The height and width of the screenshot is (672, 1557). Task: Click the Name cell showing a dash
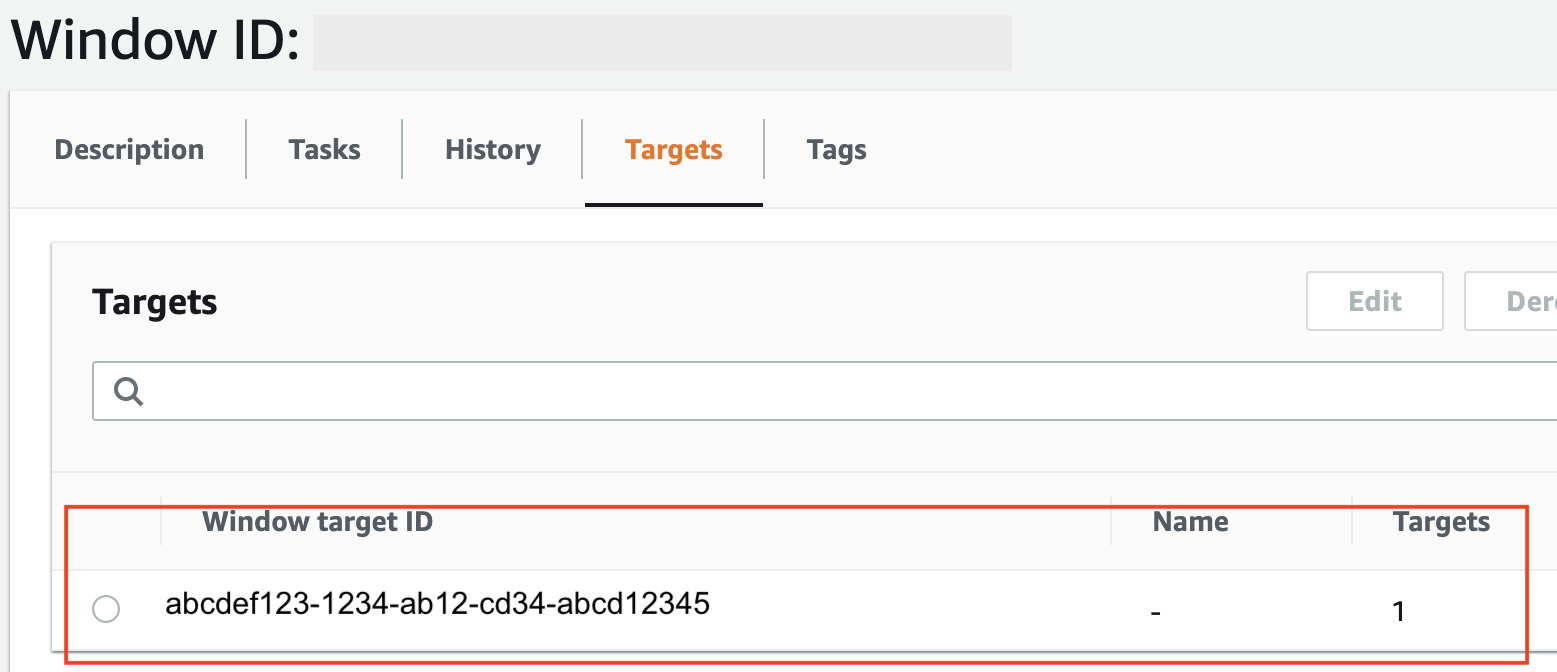tap(1156, 609)
